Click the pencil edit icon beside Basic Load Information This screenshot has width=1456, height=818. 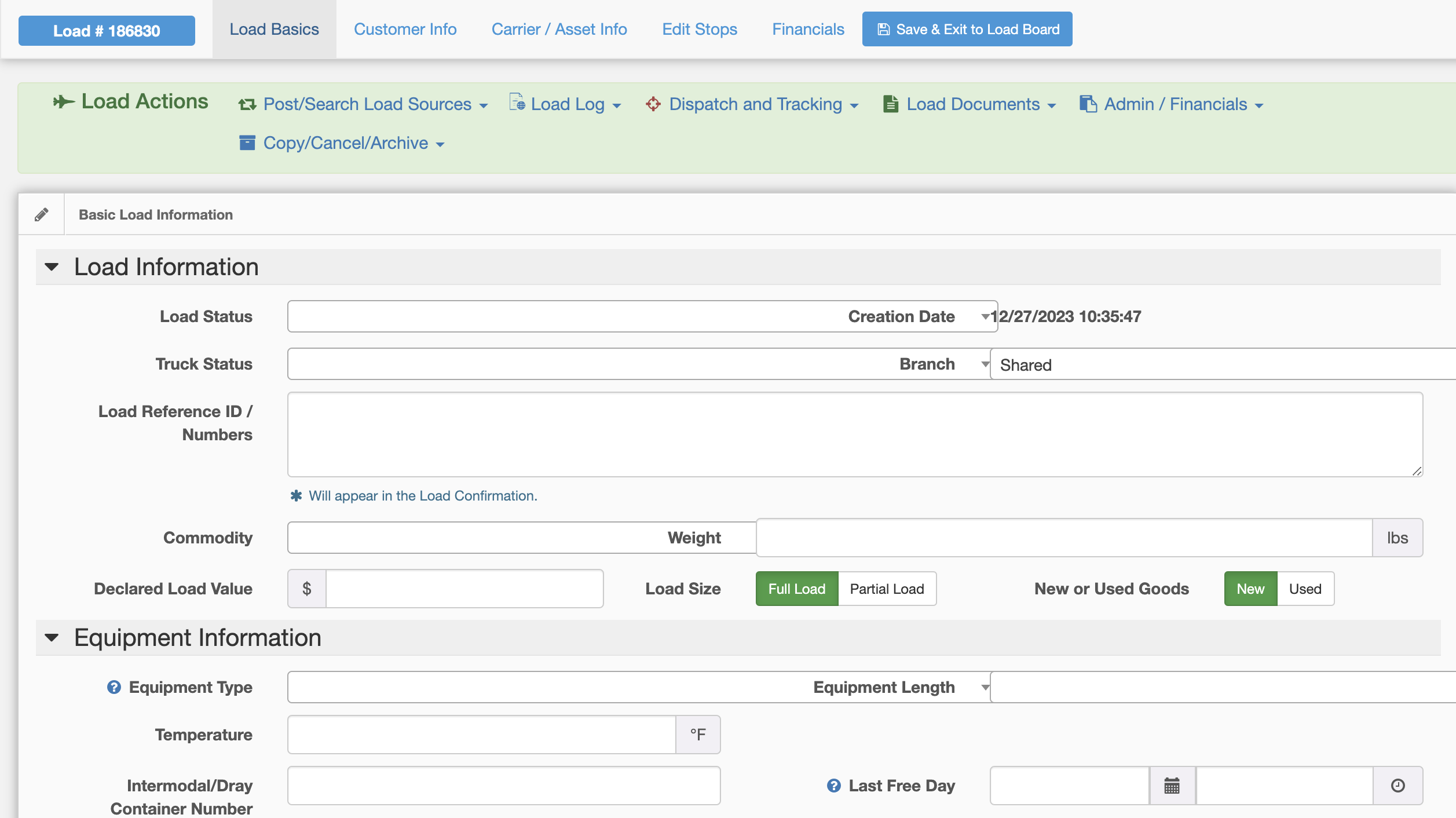coord(41,214)
